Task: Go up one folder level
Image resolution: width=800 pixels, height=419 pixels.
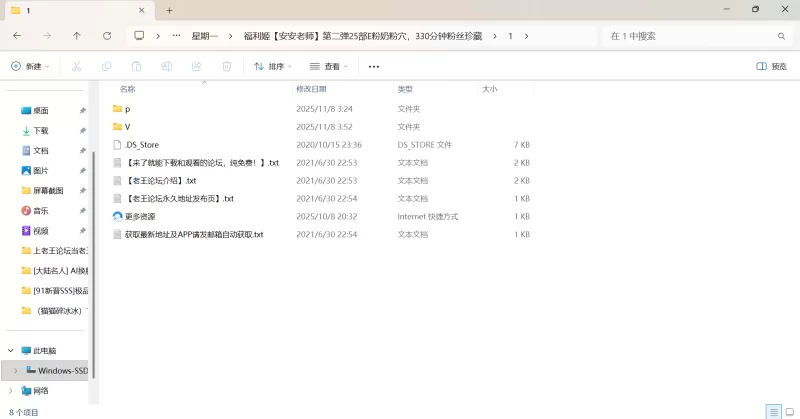Action: click(x=77, y=35)
